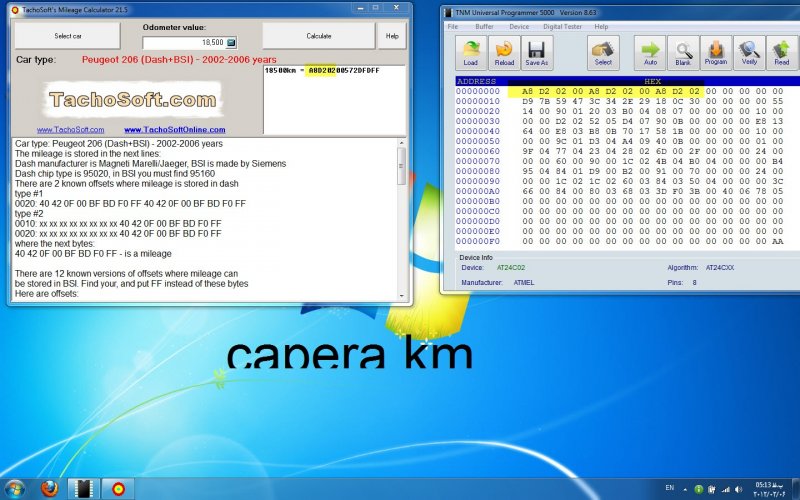
Task: Click the AT24CXX algorithm value
Action: point(720,268)
